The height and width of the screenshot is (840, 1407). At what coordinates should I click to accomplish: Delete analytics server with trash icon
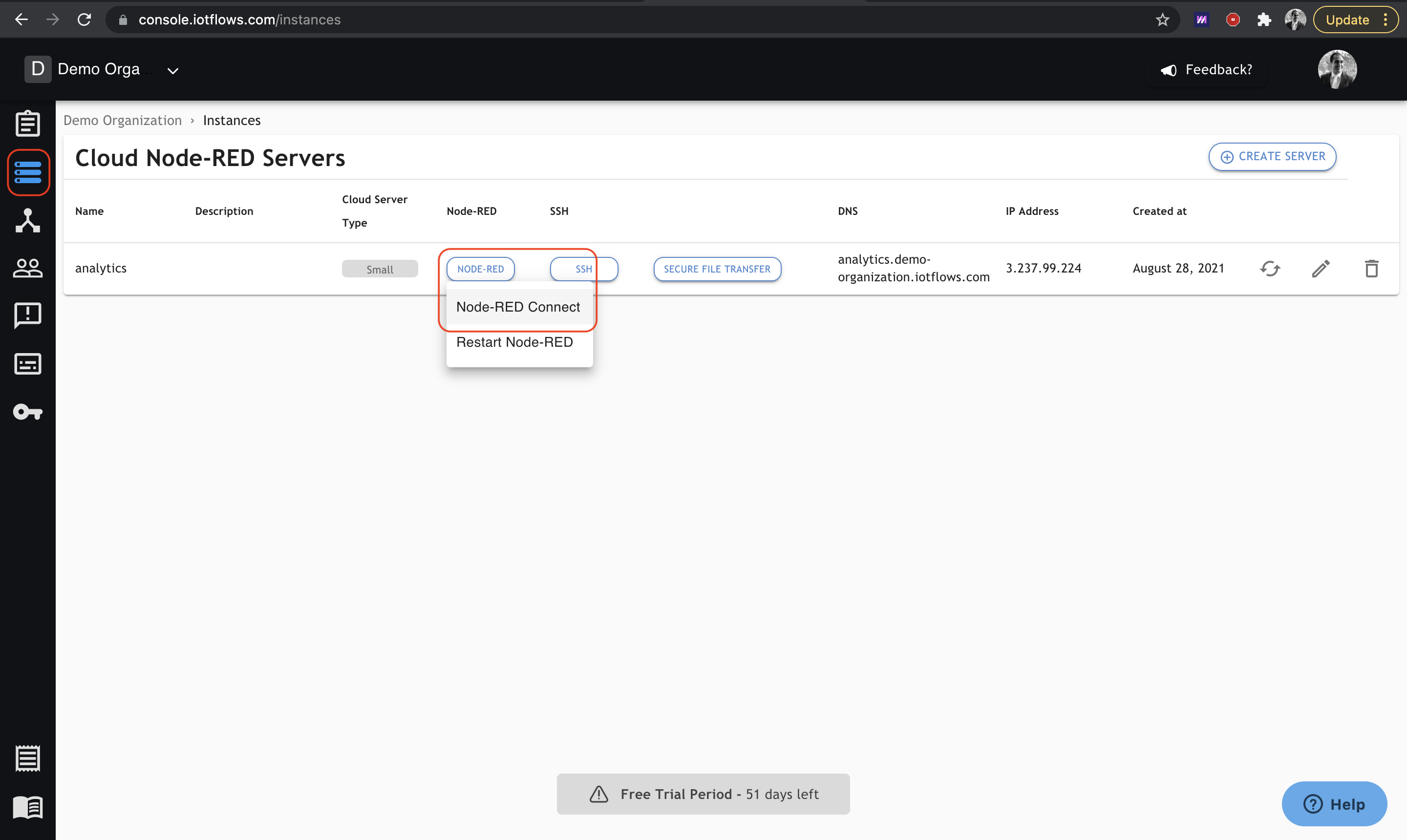pyautogui.click(x=1371, y=268)
